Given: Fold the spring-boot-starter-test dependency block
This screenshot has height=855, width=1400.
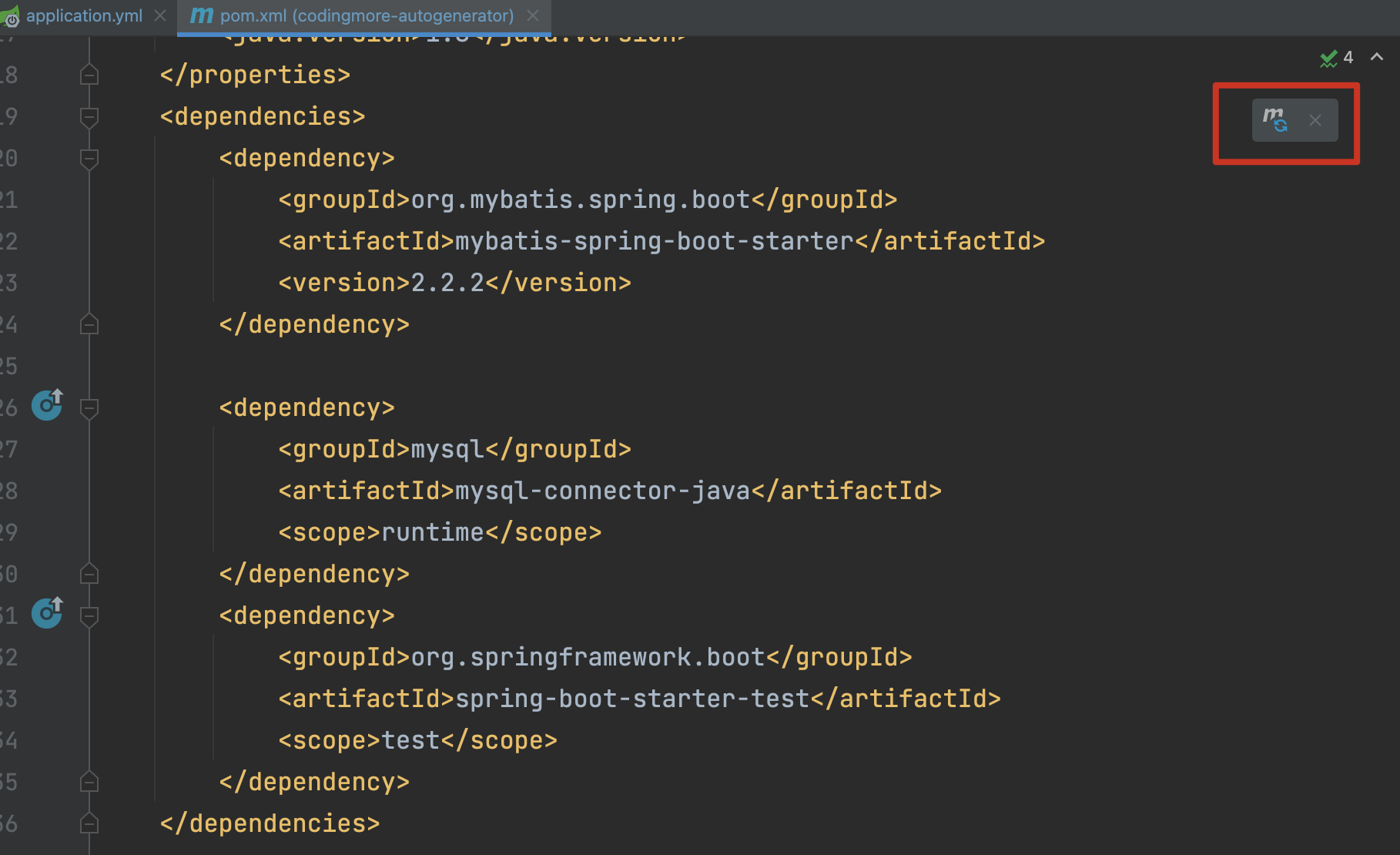Looking at the screenshot, I should (x=89, y=616).
